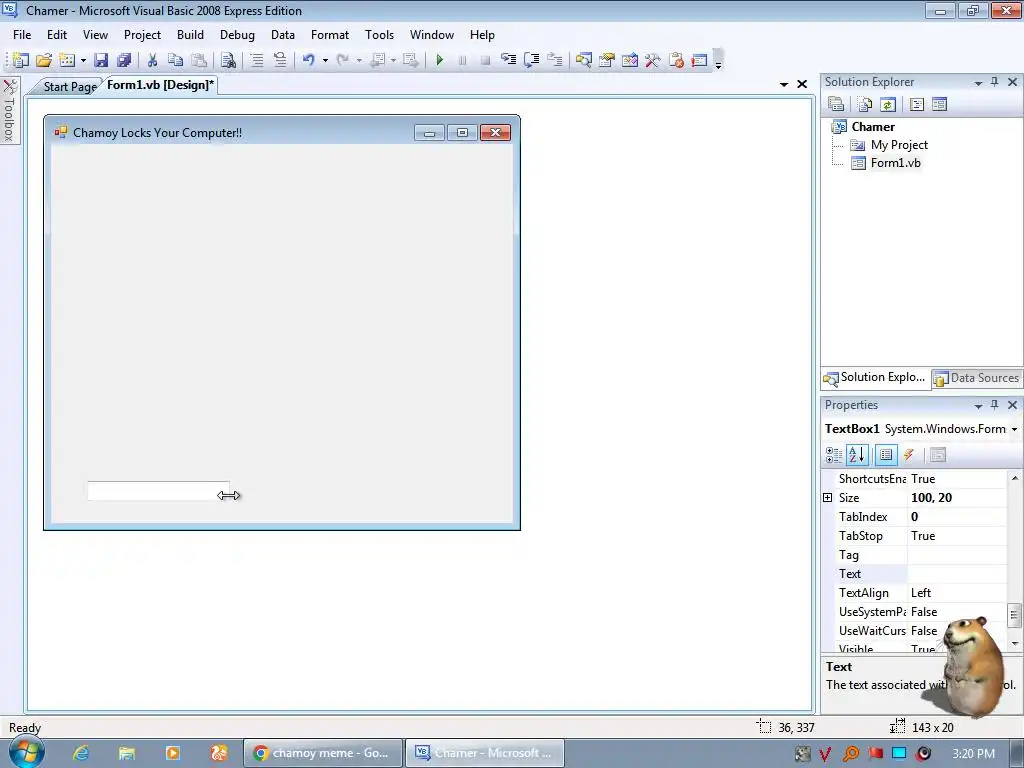Open toolbar options overflow arrow
This screenshot has height=768, width=1024.
[718, 61]
